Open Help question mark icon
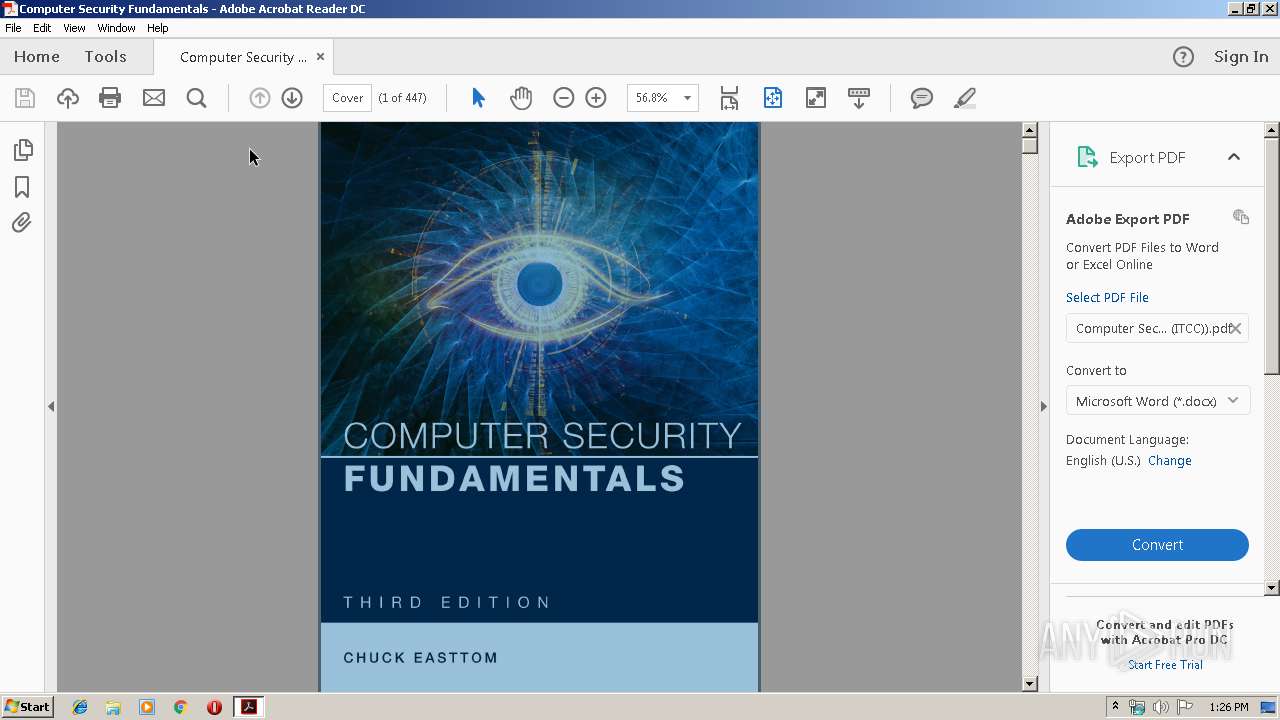Image resolution: width=1280 pixels, height=720 pixels. tap(1183, 57)
